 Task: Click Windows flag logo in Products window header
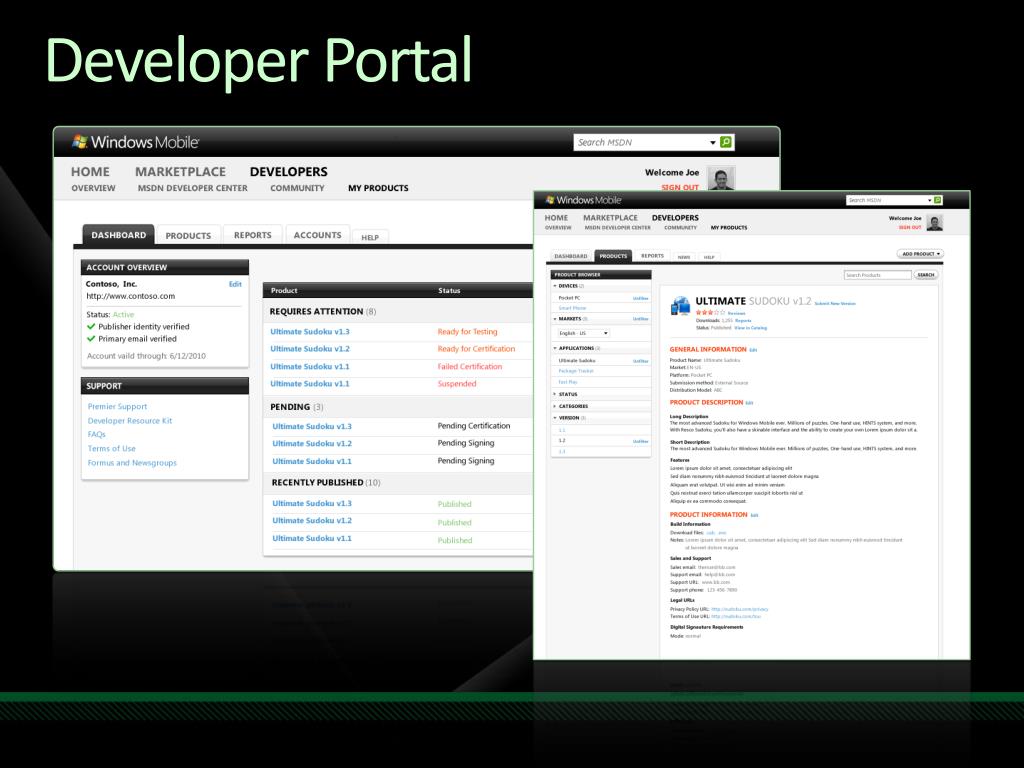(550, 200)
